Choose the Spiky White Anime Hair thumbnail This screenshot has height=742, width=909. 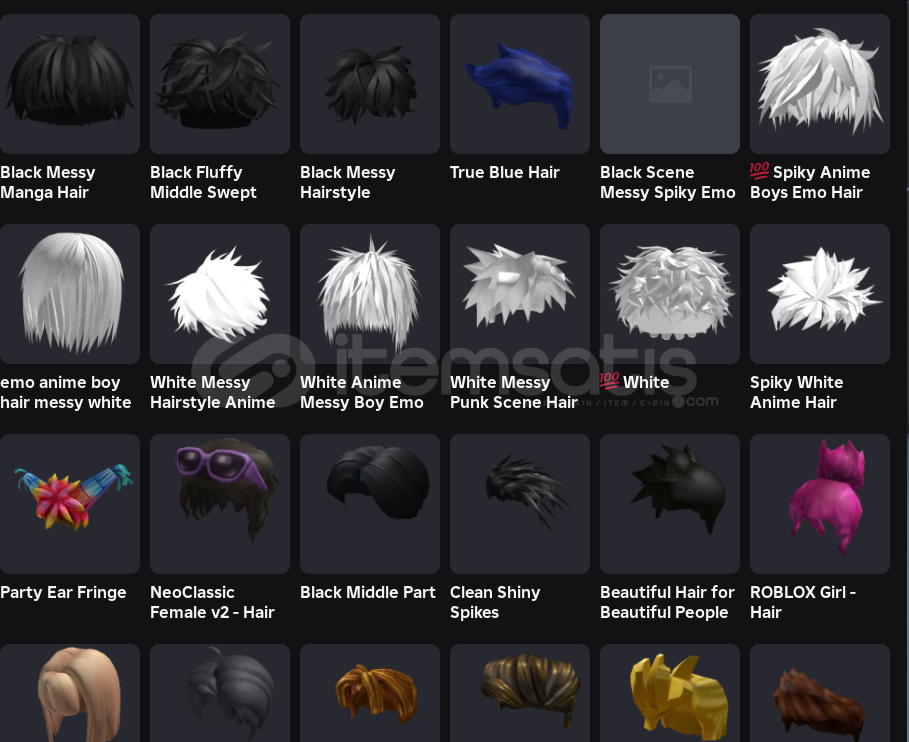820,294
